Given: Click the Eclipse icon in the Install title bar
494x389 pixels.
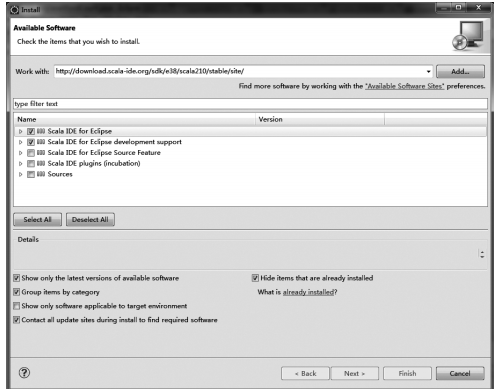Looking at the screenshot, I should [x=14, y=10].
